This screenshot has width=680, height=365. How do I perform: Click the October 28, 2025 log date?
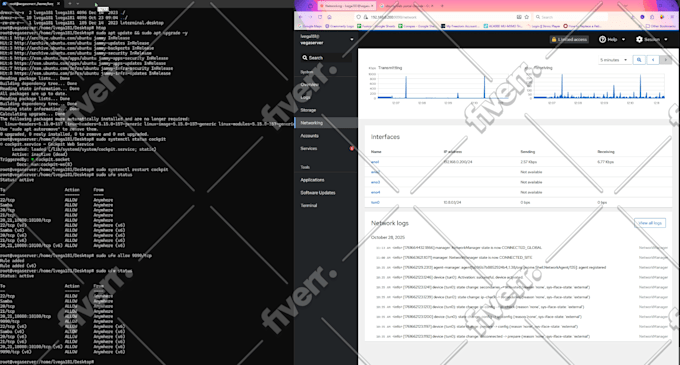(x=387, y=238)
